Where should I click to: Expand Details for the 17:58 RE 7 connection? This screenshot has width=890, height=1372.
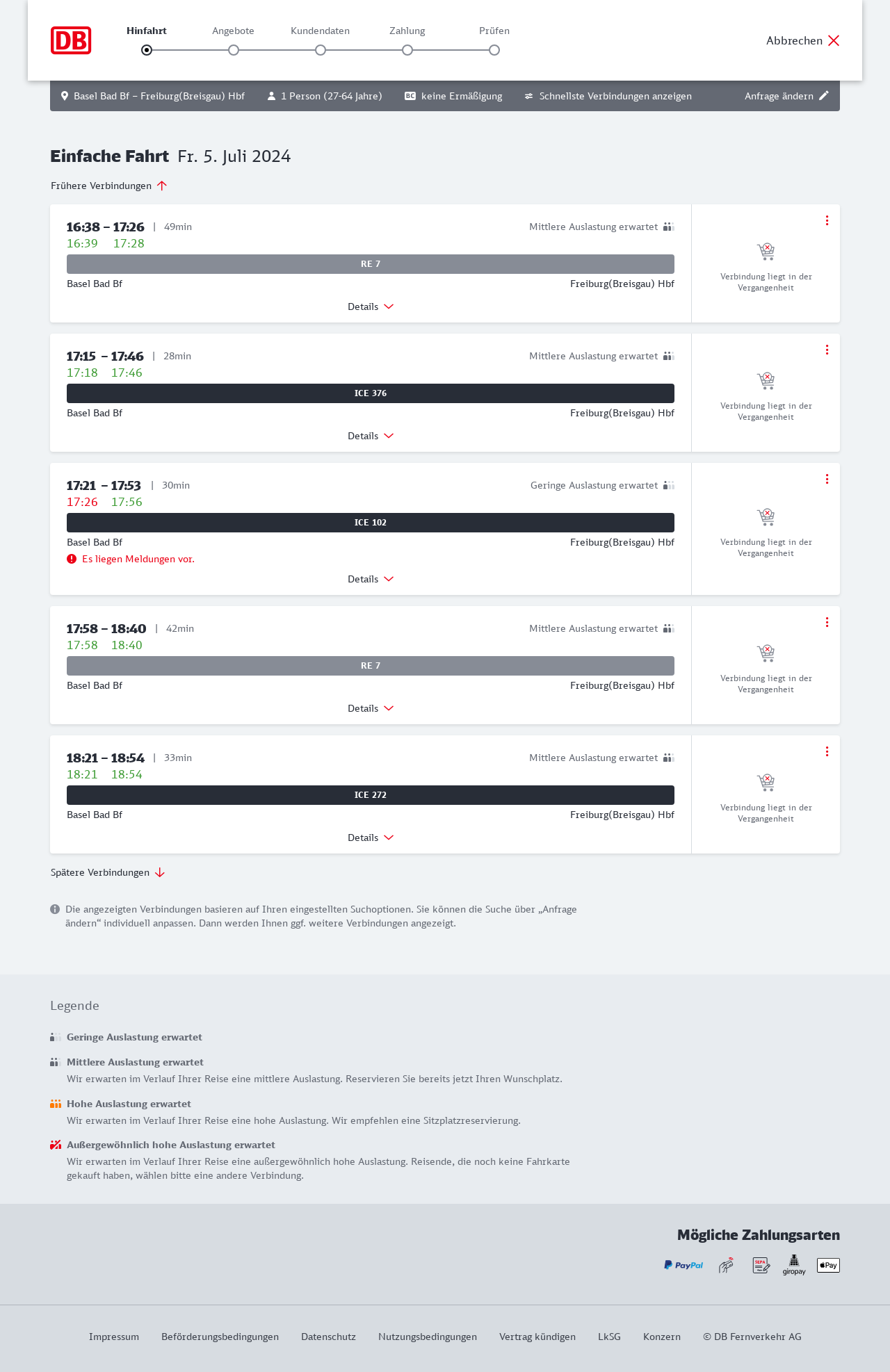(x=371, y=708)
